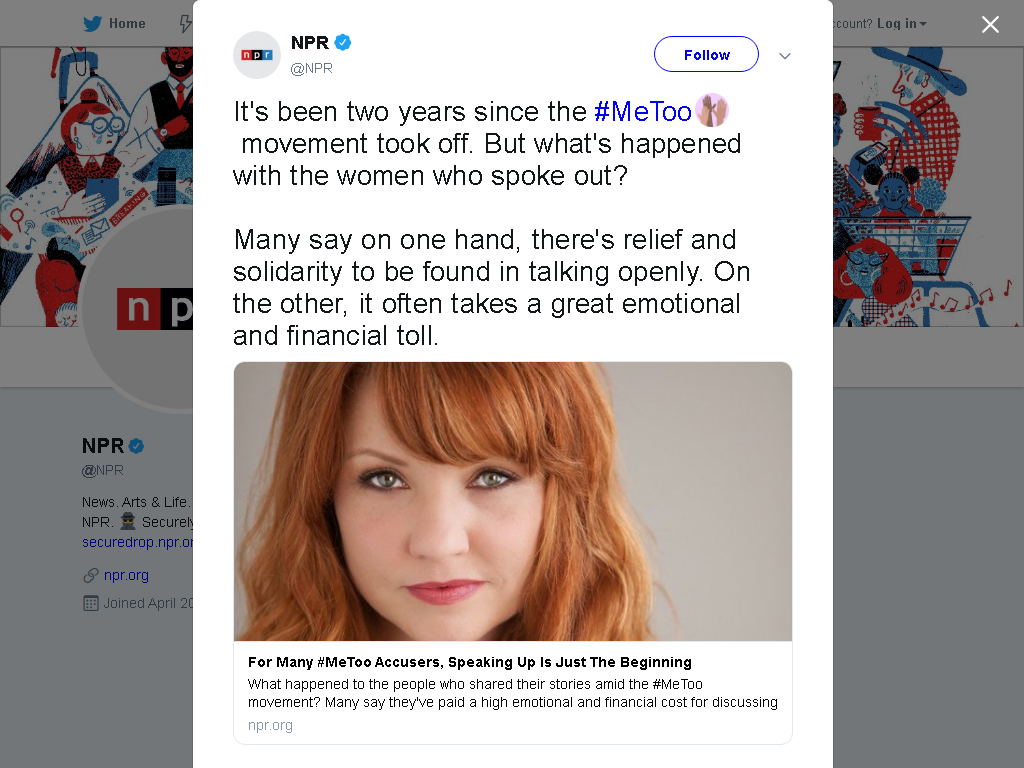Screen dimensions: 1024x768
Task: Click the verified badge next to NPR
Action: (x=343, y=42)
